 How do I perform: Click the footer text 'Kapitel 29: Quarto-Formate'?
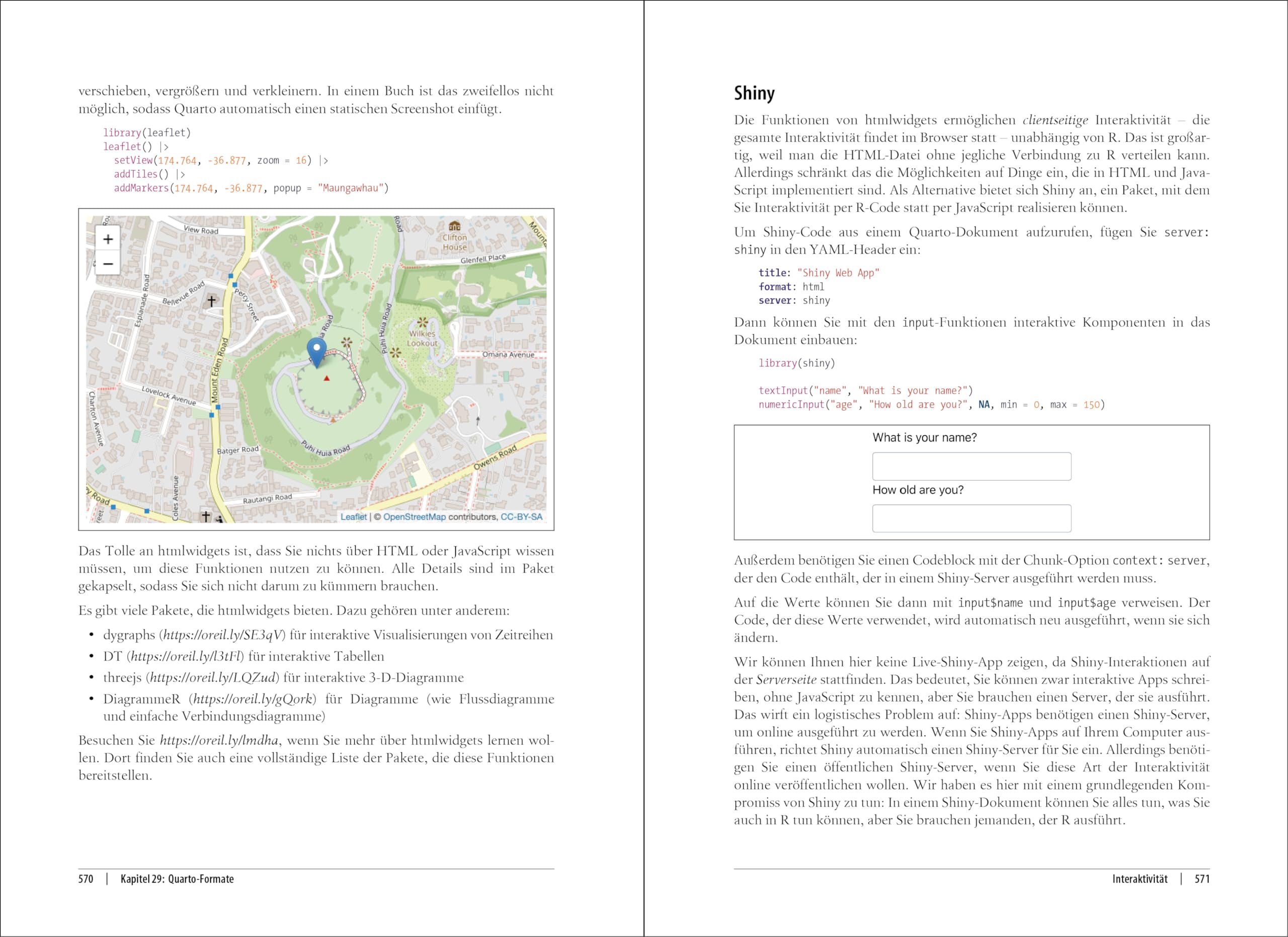coord(177,879)
